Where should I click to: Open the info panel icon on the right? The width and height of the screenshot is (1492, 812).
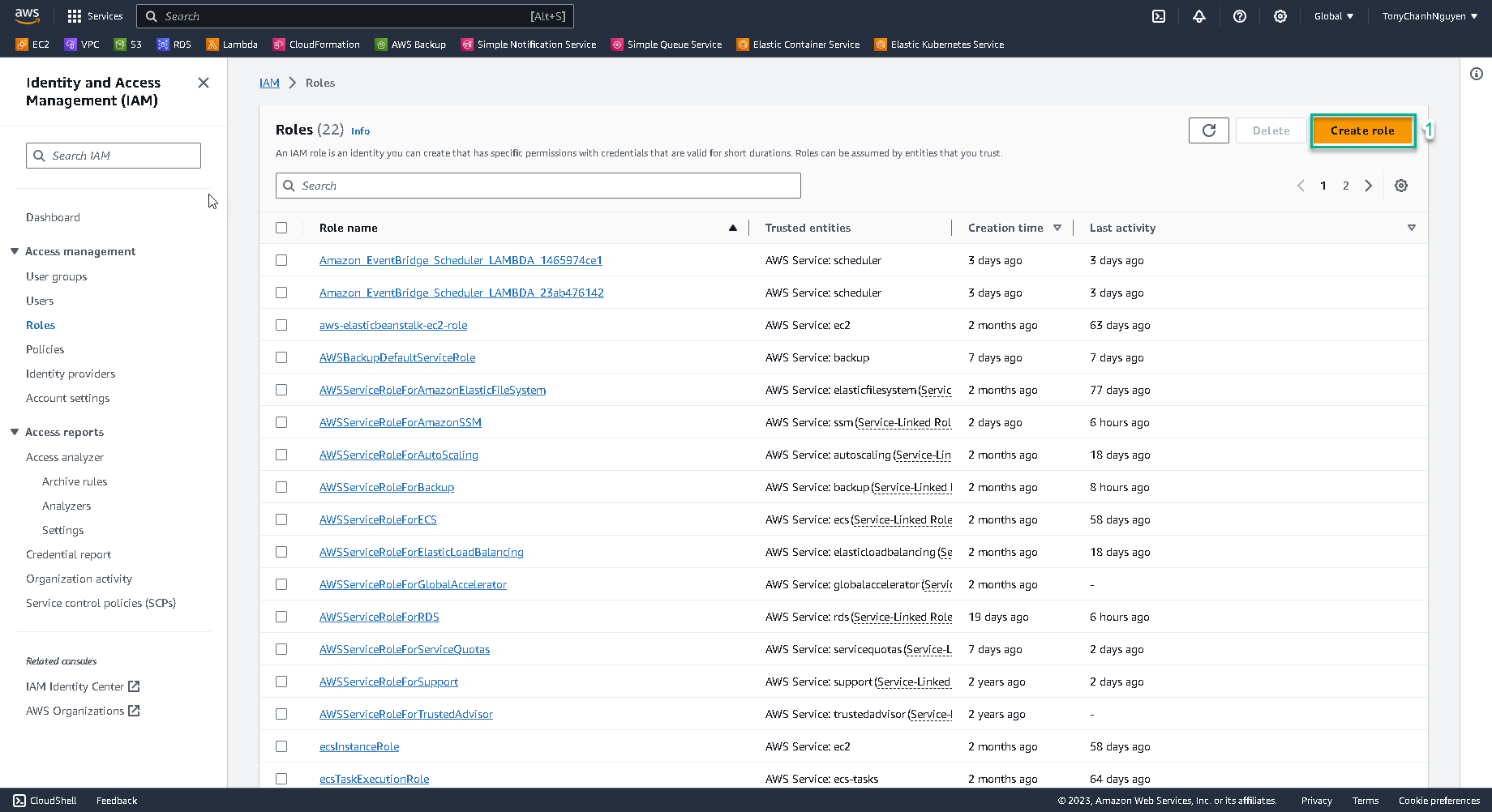pyautogui.click(x=1477, y=74)
